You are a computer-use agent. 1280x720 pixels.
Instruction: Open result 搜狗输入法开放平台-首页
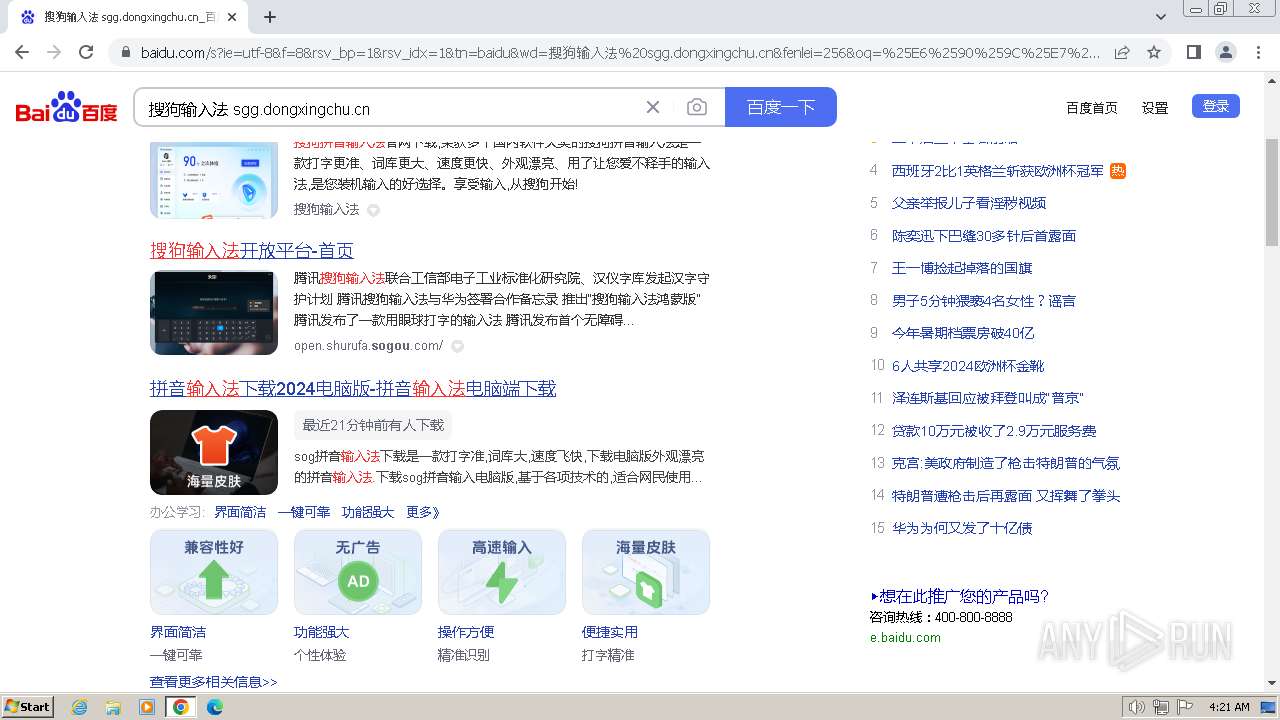tap(252, 250)
